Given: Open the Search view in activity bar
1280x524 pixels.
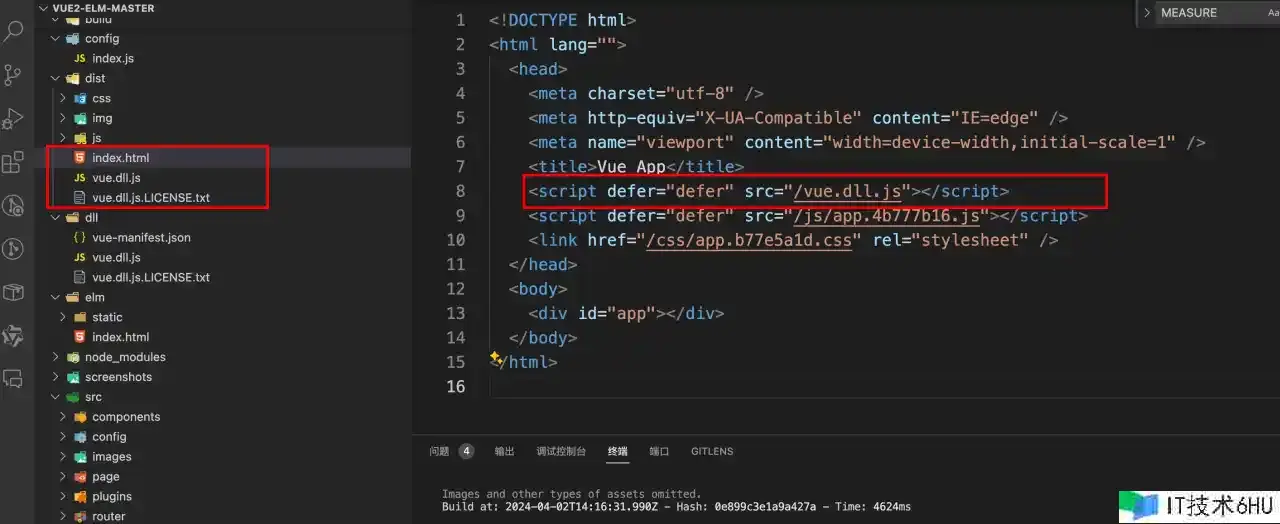Looking at the screenshot, I should click(13, 30).
